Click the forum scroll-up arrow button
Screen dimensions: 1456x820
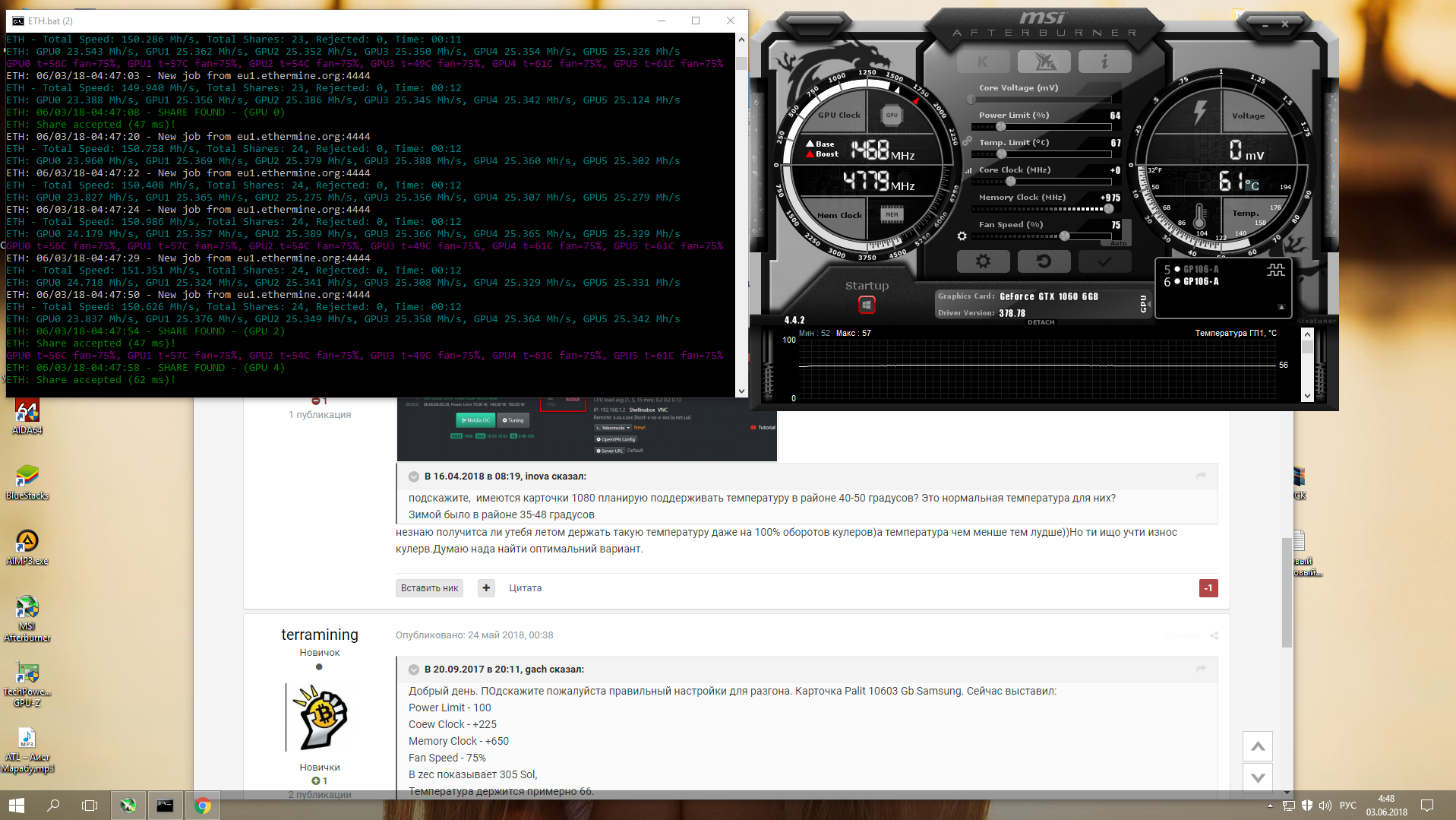[1258, 746]
